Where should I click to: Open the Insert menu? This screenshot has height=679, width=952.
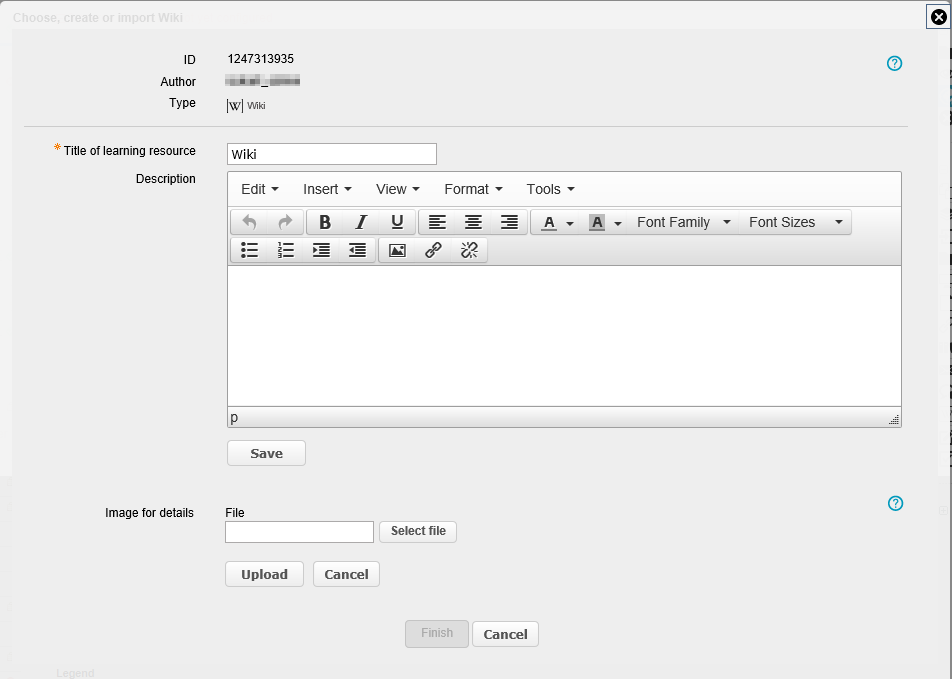327,189
